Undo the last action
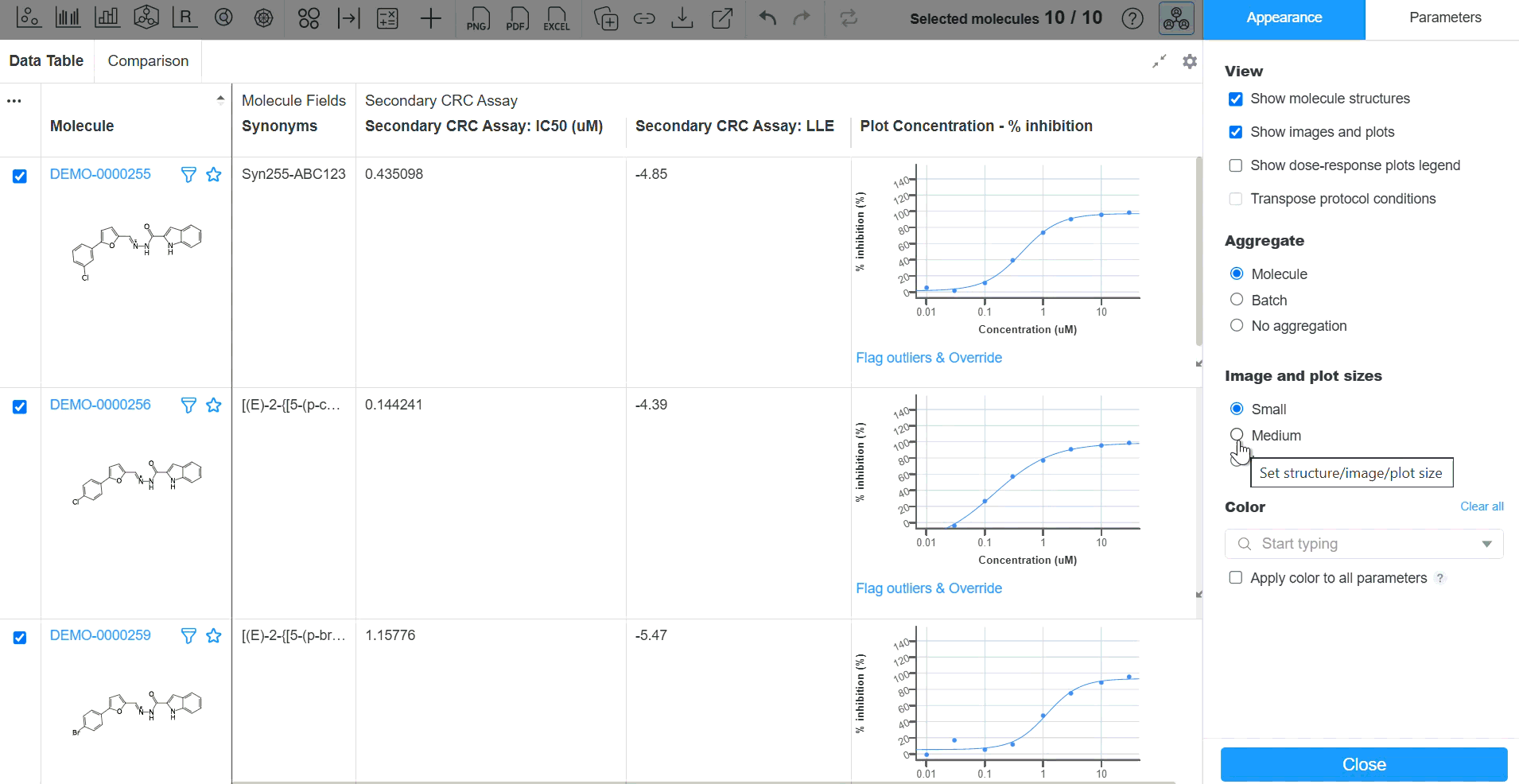Screen dimensions: 1519x784 pyautogui.click(x=767, y=17)
